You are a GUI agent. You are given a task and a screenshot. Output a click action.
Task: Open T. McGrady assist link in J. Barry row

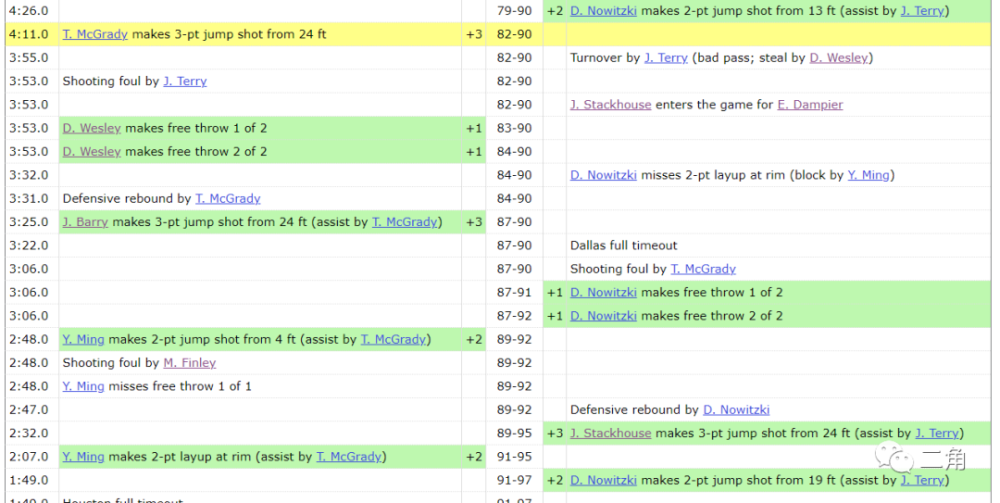tap(405, 222)
